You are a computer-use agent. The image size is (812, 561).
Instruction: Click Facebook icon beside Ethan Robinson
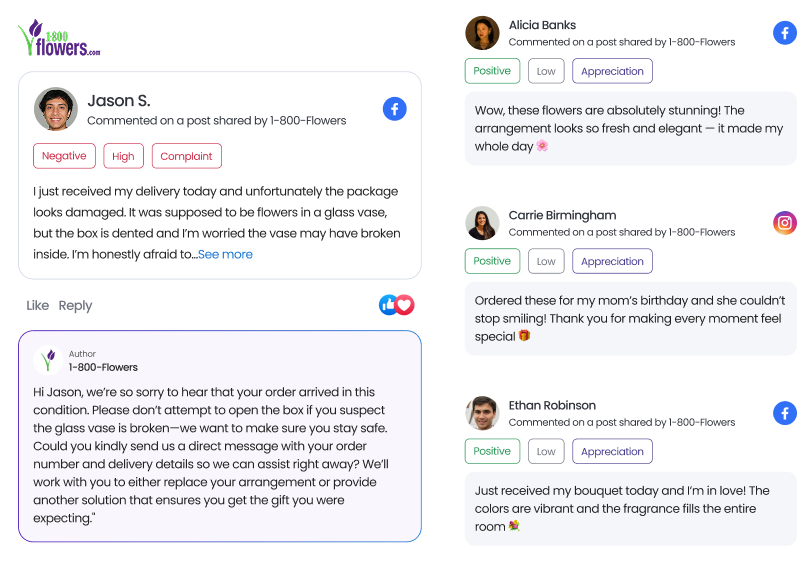(785, 413)
